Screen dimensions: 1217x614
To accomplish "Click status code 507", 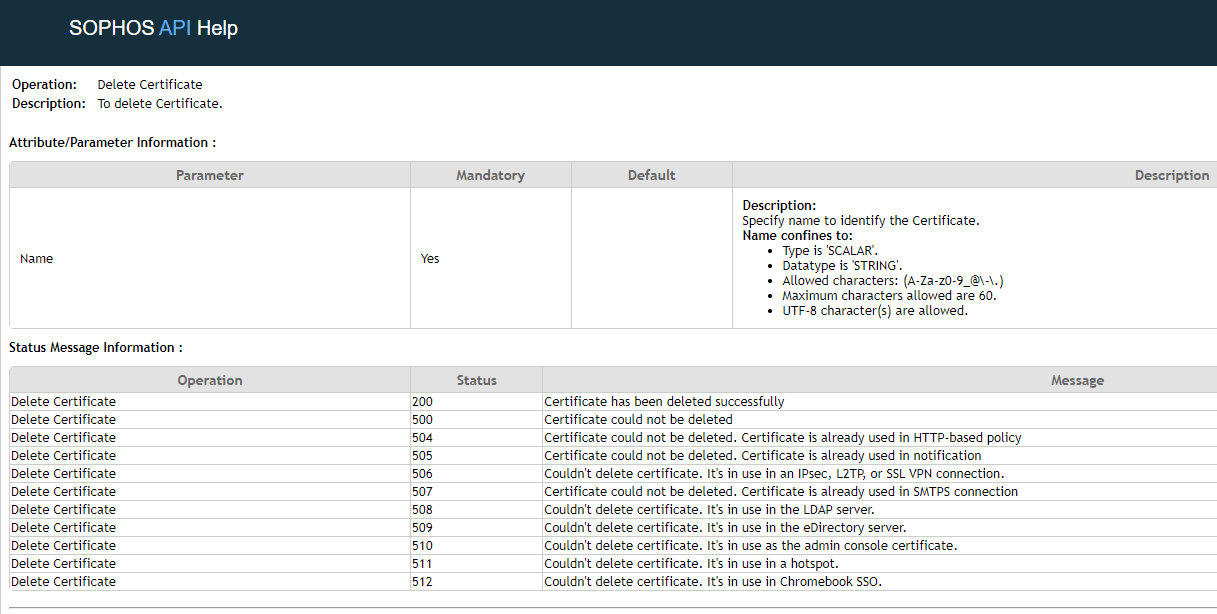I will [x=422, y=492].
